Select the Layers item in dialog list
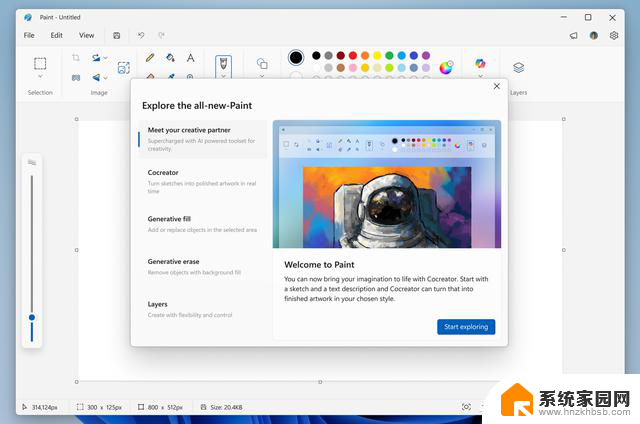 203,309
